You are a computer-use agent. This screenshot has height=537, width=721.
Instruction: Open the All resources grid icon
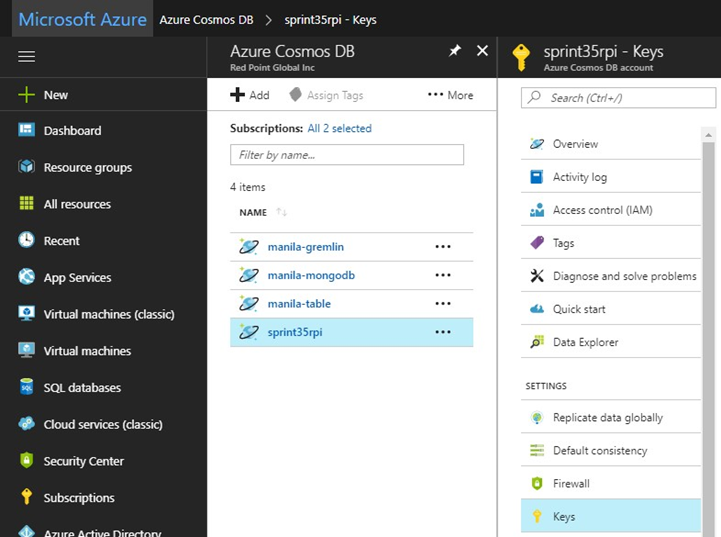(27, 204)
